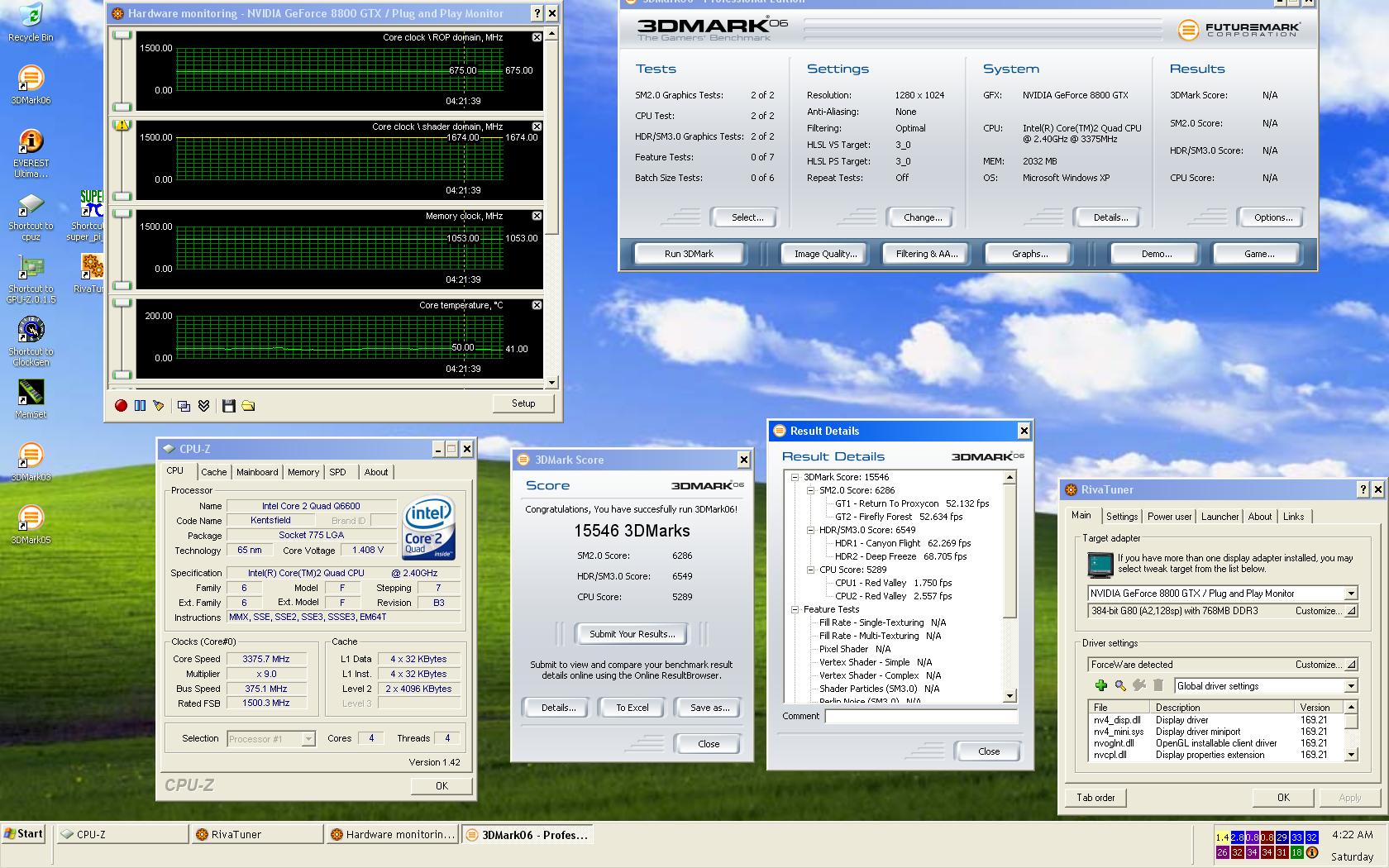Select the RivaTuner desktop shortcut icon
Viewport: 1389px width, 868px height.
(90, 274)
